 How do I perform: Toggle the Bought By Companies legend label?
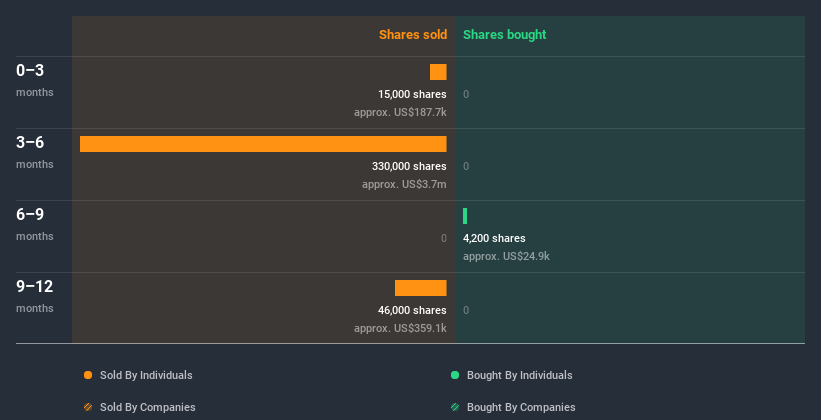coord(521,407)
